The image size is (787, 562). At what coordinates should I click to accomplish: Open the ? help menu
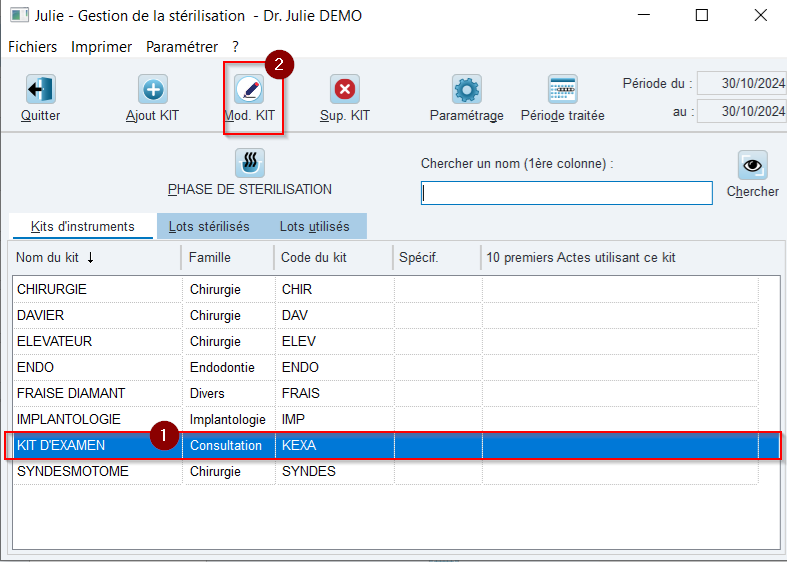click(235, 47)
